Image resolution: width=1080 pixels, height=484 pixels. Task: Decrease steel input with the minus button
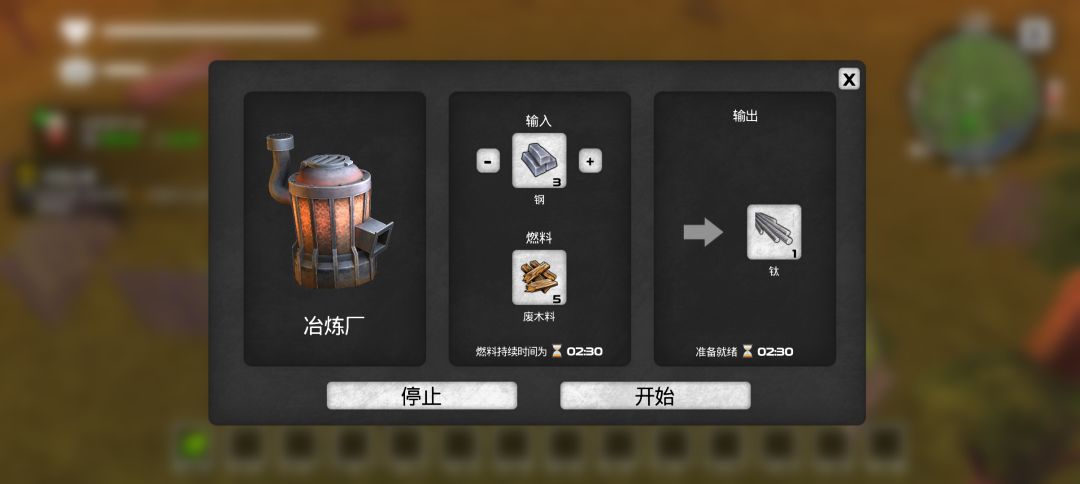pos(488,161)
